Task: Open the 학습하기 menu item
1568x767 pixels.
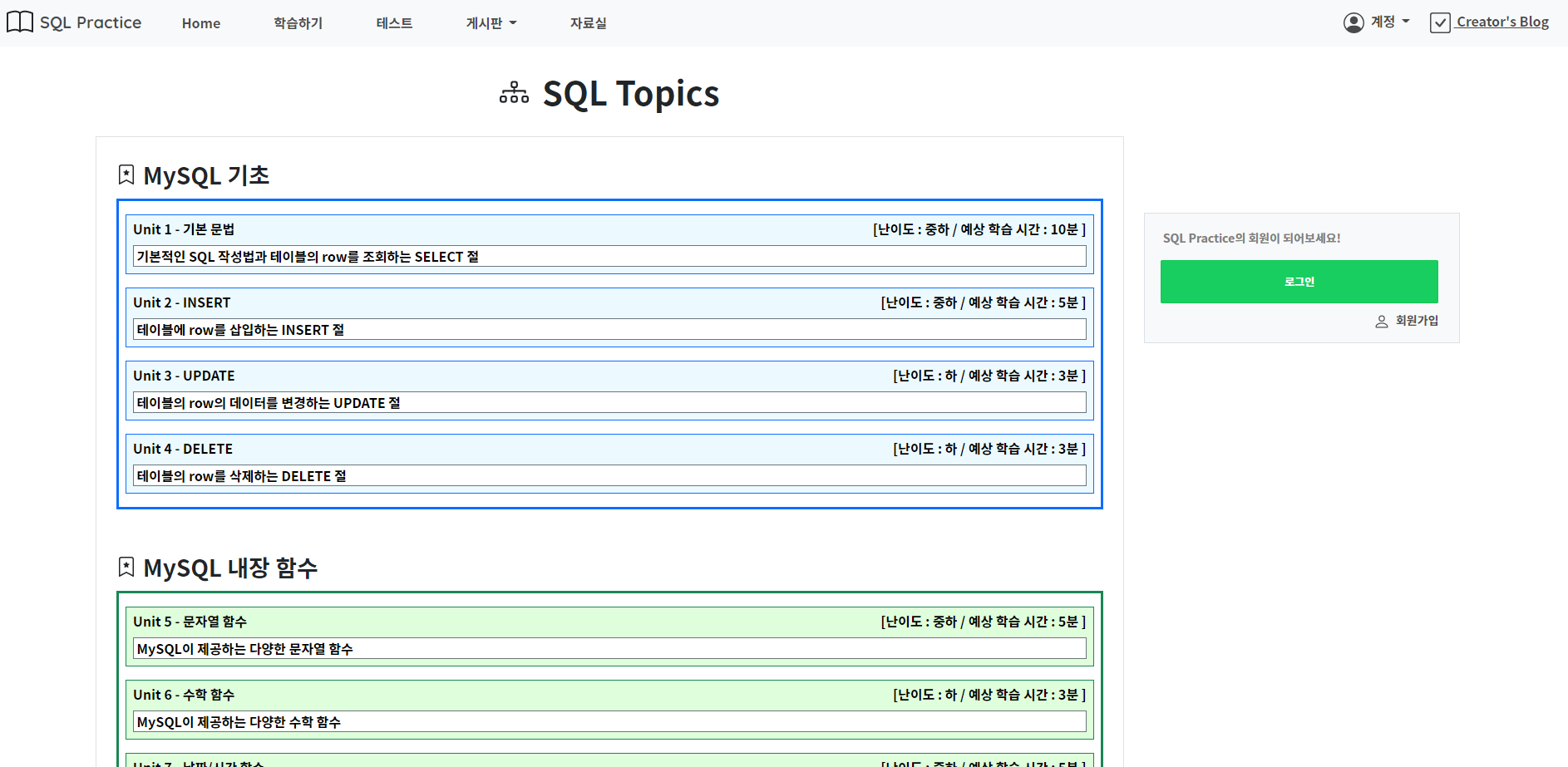Action: click(298, 23)
